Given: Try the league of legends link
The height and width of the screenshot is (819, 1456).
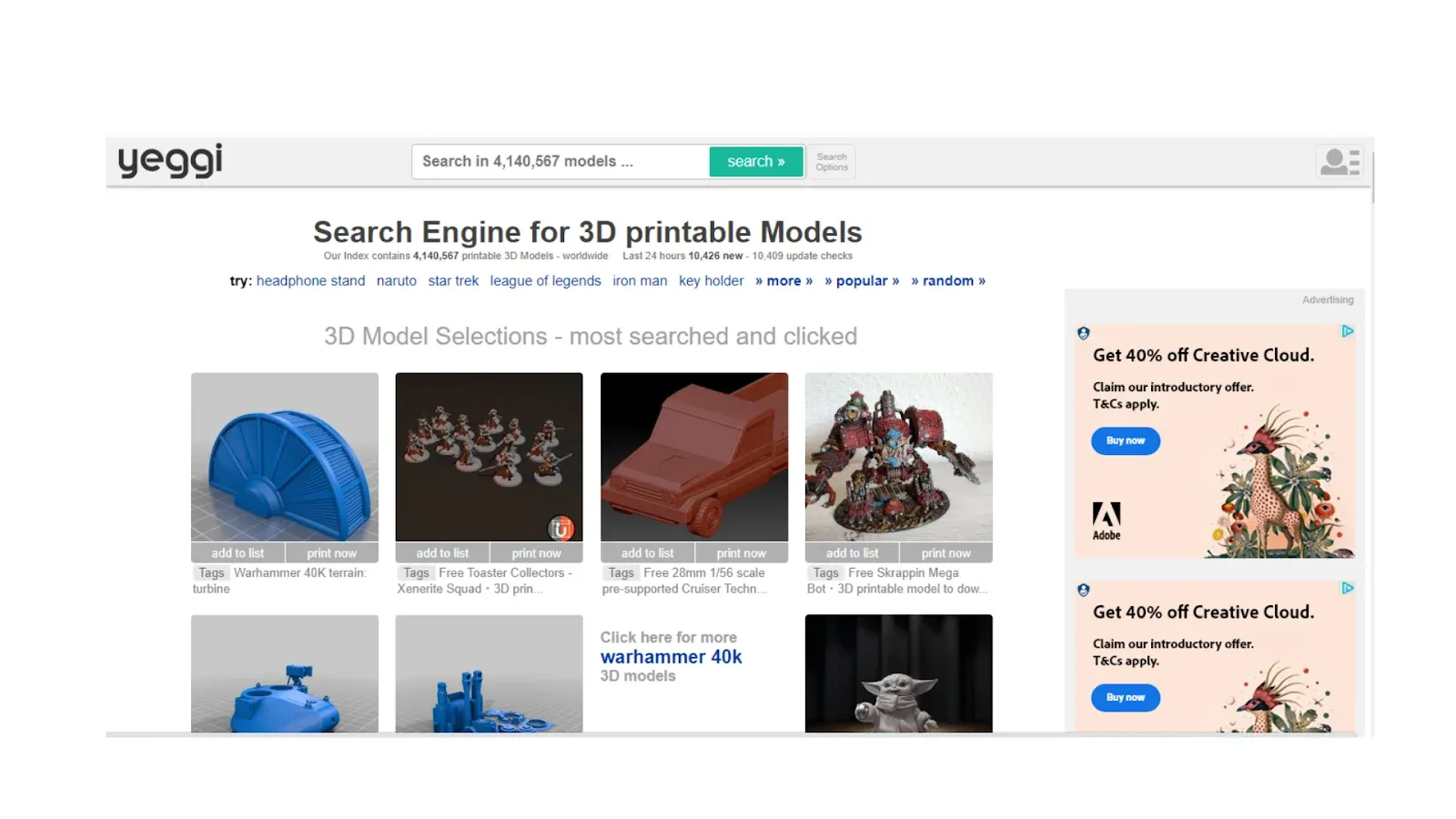Looking at the screenshot, I should point(545,280).
